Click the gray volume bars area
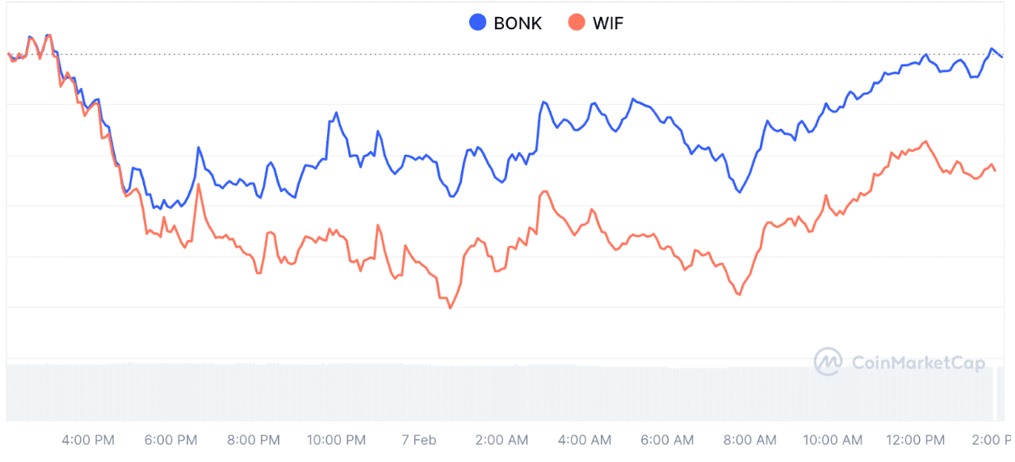1015x462 pixels. tap(500, 392)
